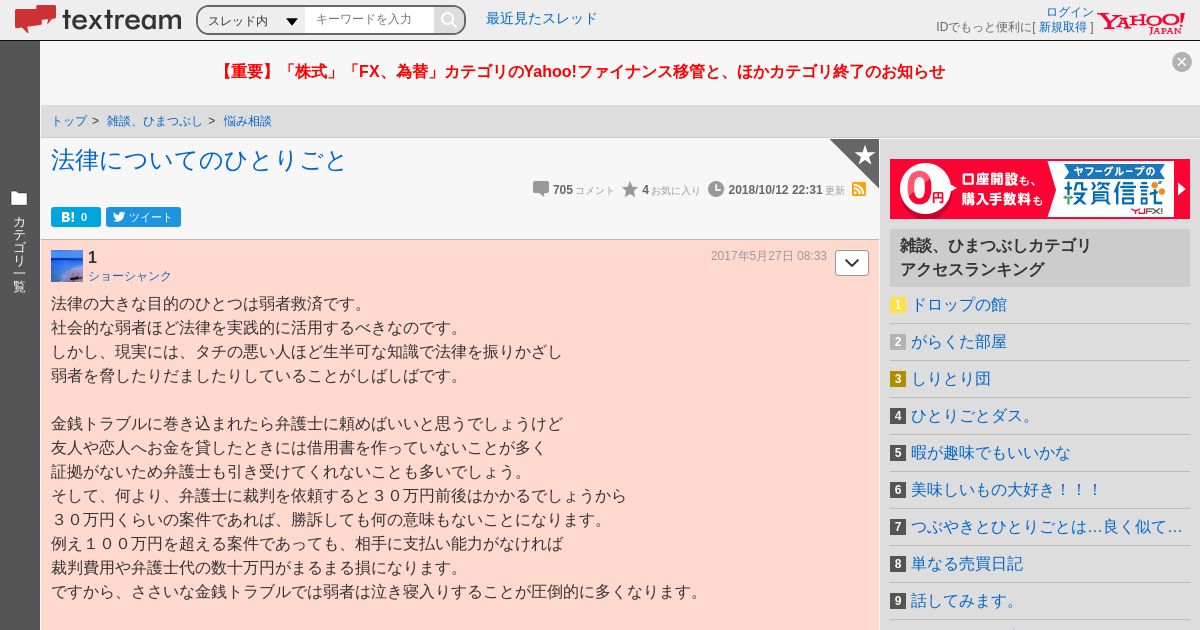Open the Yahoo! JAPAN logo
Image resolution: width=1200 pixels, height=630 pixels.
1141,22
